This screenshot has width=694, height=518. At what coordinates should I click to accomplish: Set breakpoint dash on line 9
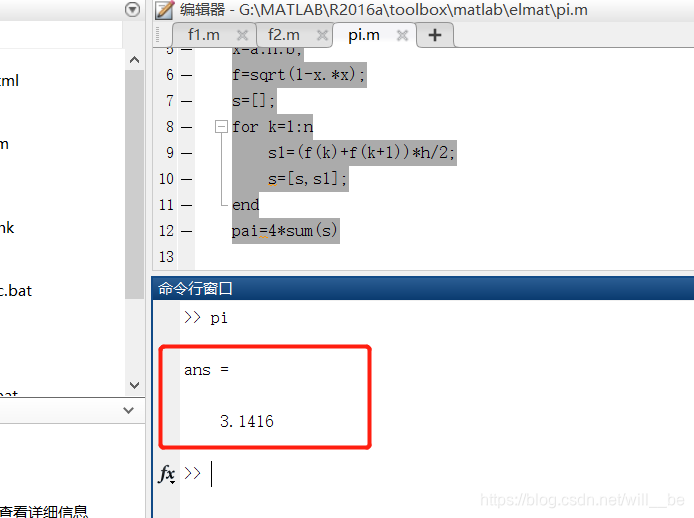[x=187, y=153]
